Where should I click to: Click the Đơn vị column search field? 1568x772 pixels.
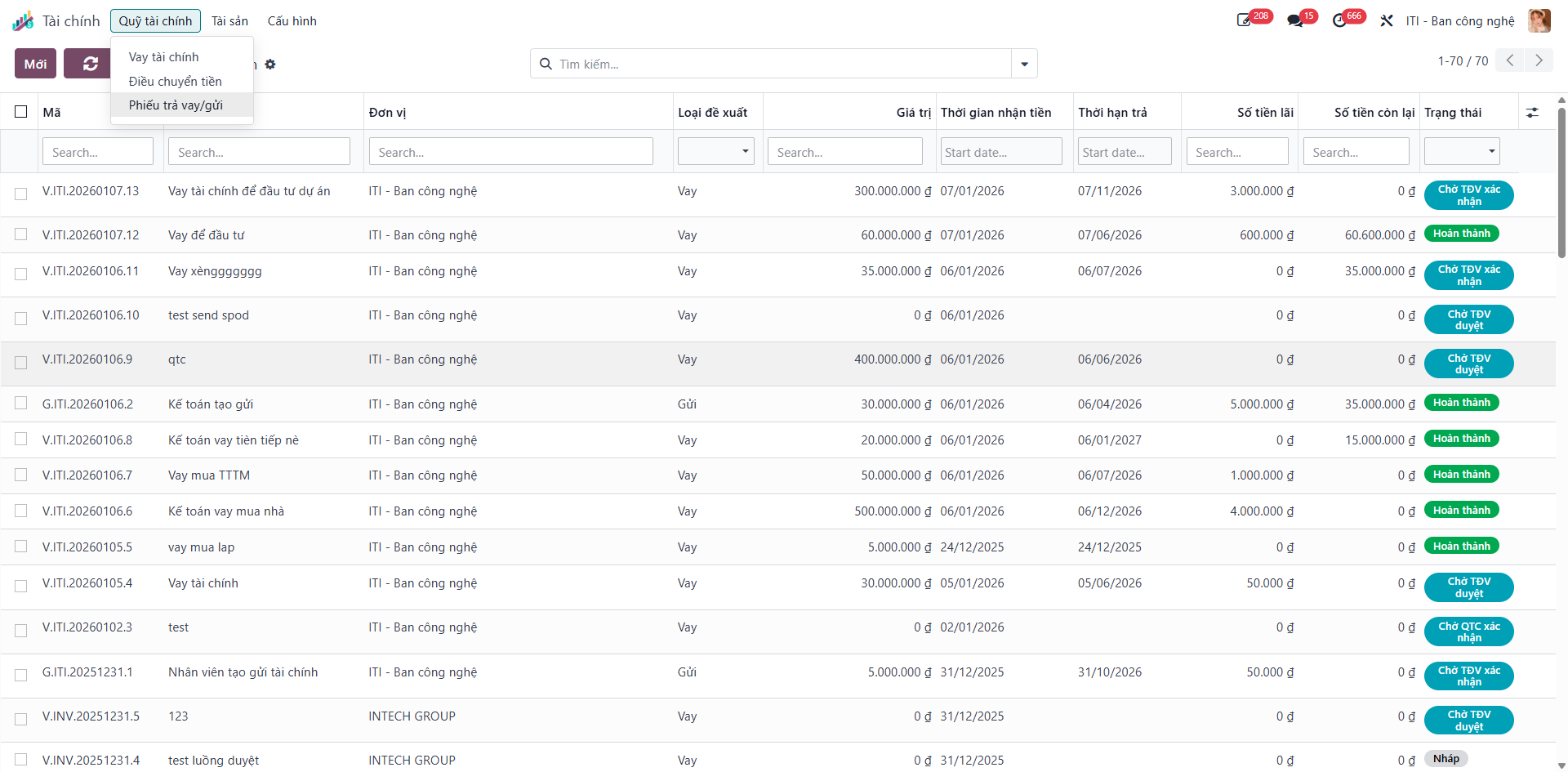[511, 152]
